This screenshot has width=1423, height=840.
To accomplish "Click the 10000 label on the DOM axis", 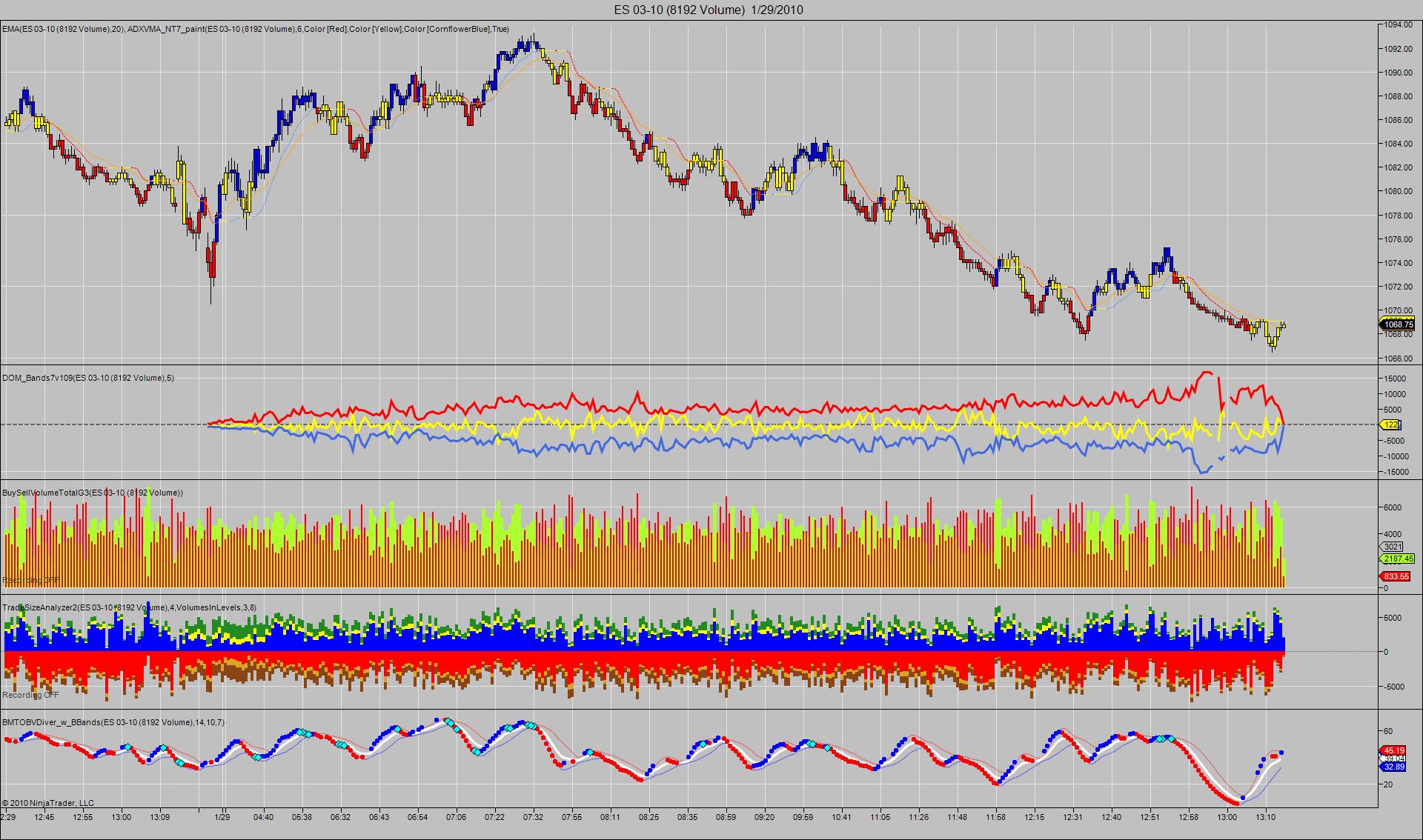I will coord(1394,394).
